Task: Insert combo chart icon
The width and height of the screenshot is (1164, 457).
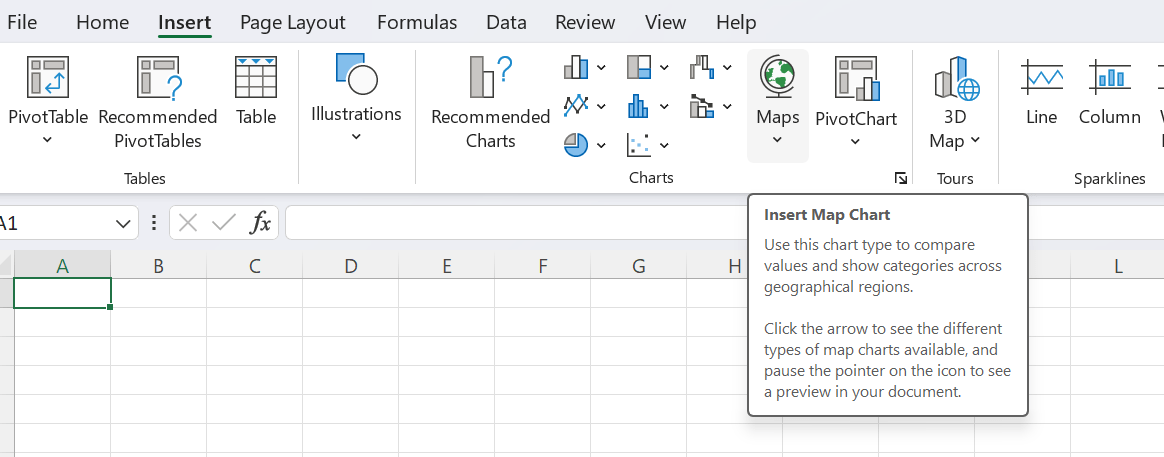Action: (x=702, y=106)
